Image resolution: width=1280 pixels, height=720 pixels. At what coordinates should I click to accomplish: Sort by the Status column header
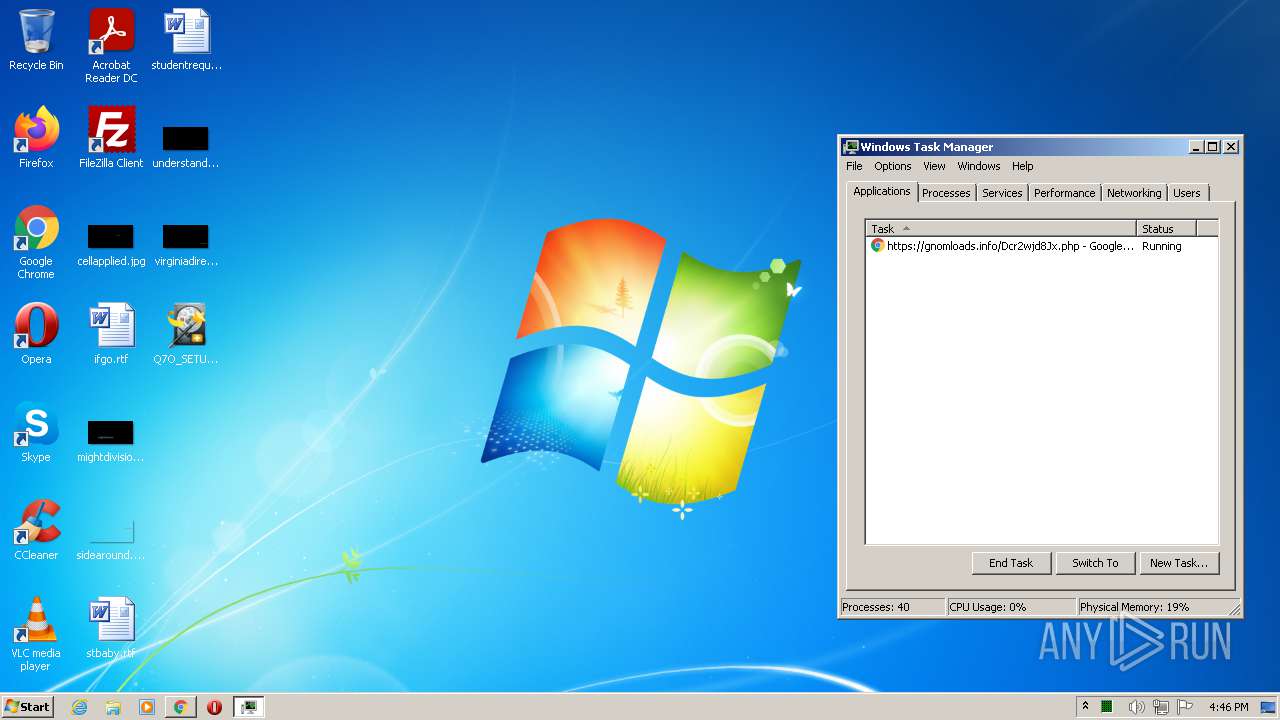point(1166,228)
